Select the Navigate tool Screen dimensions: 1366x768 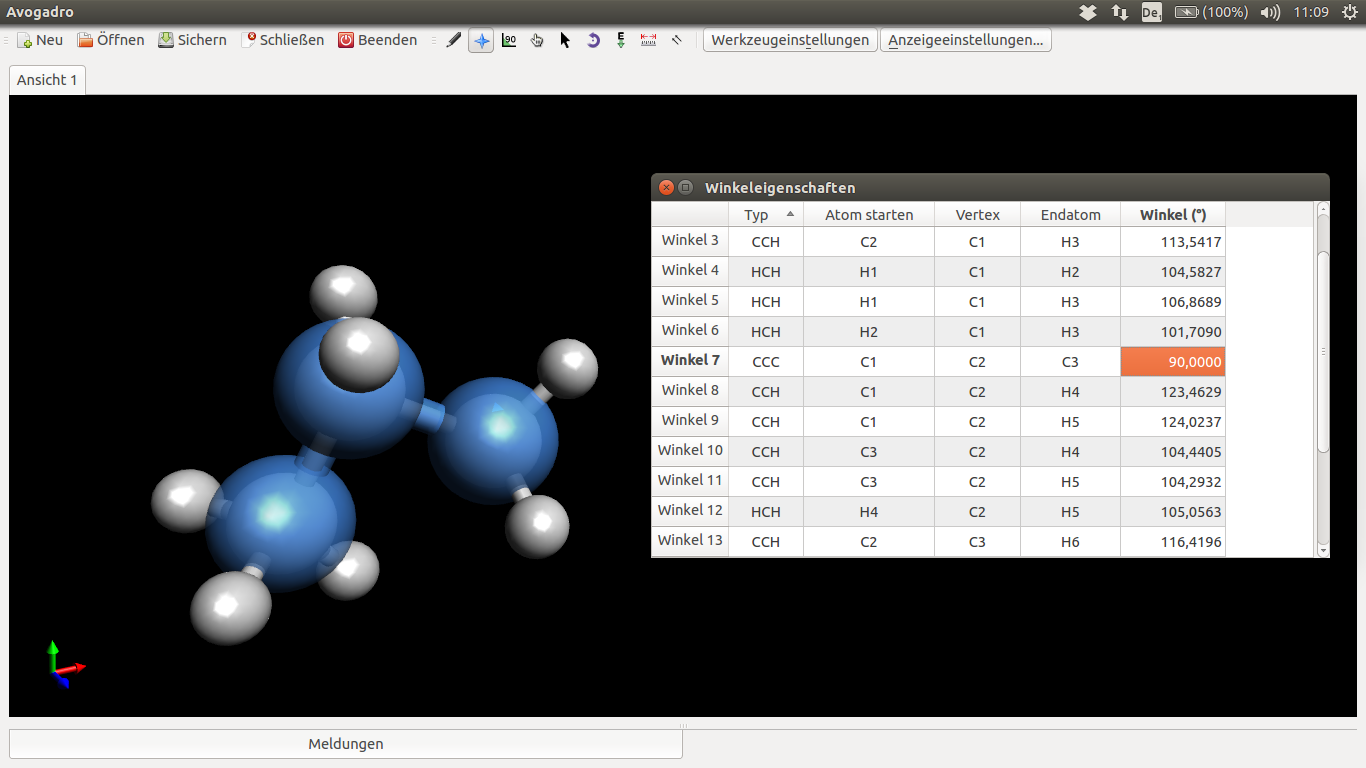[x=481, y=40]
